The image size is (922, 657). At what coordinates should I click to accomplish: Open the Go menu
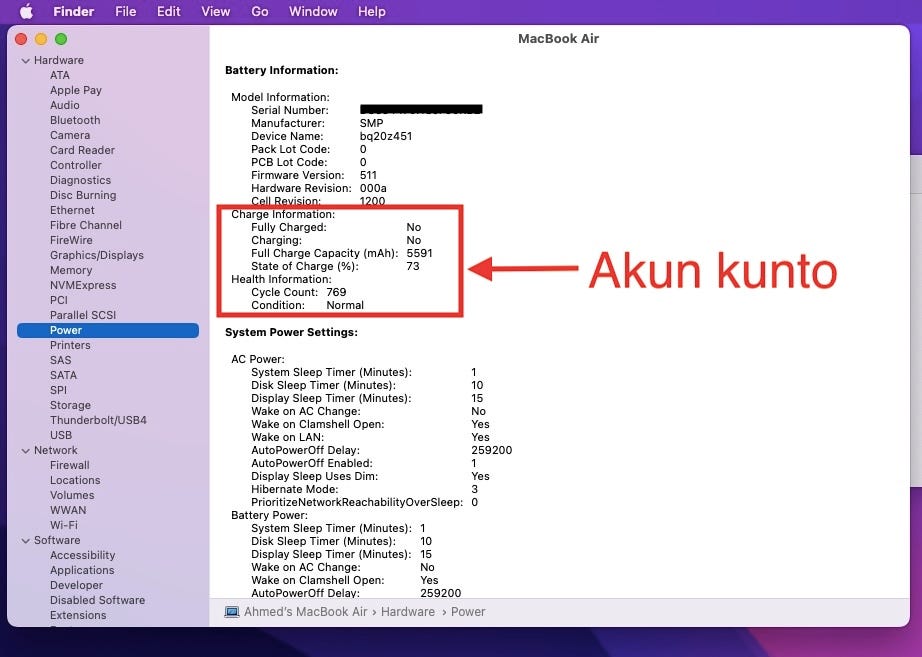260,11
